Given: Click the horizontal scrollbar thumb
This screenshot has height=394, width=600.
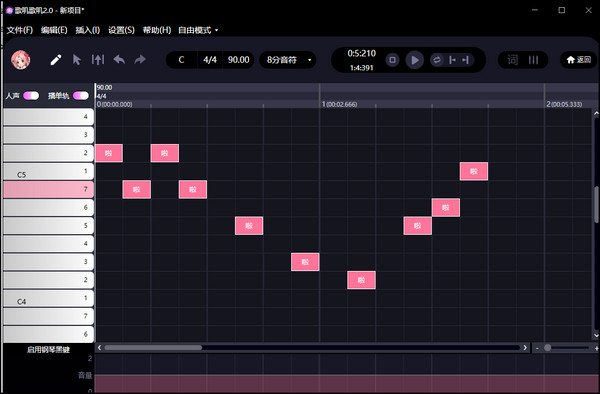Looking at the screenshot, I should 153,348.
